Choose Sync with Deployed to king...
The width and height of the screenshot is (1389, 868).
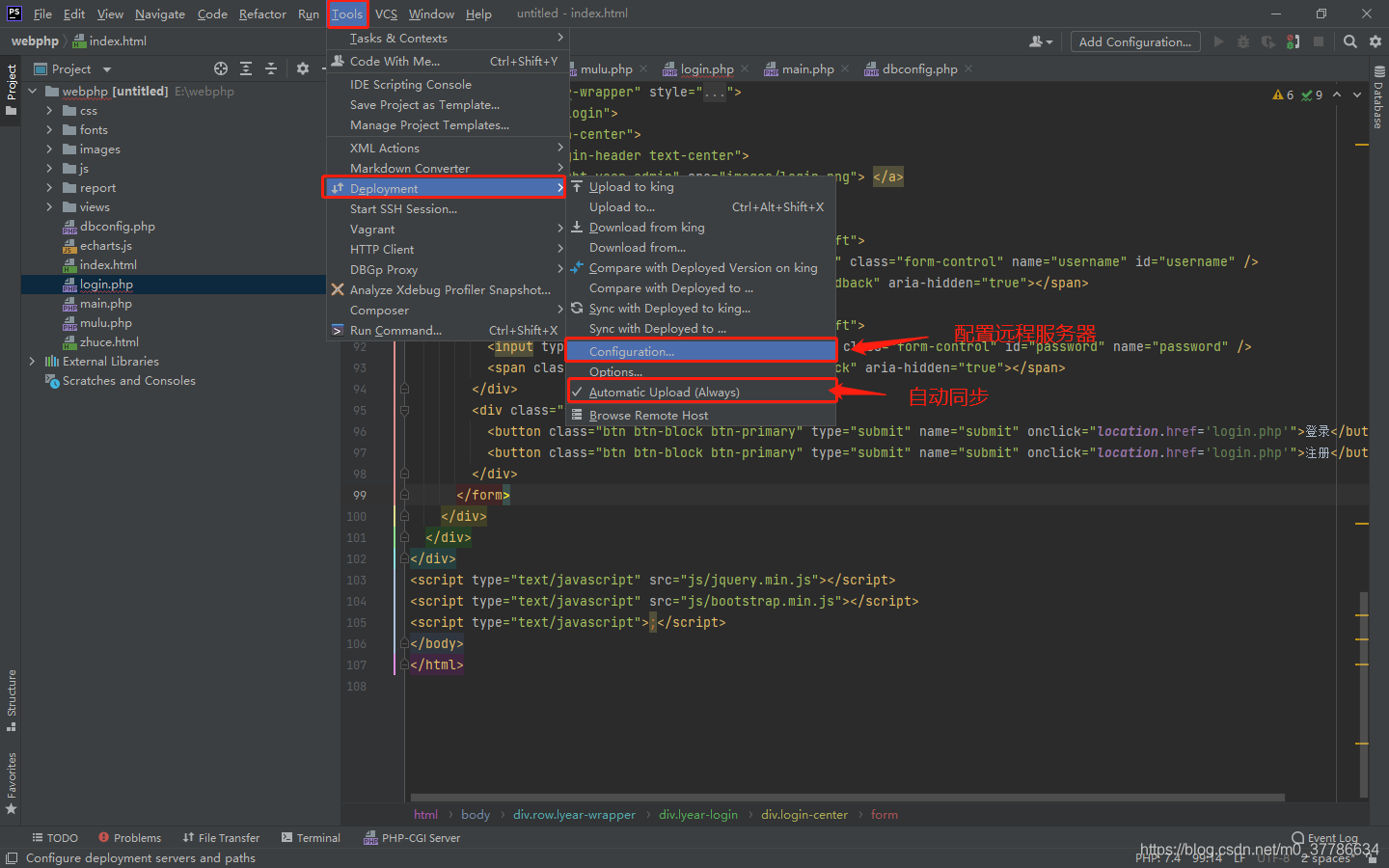(x=701, y=308)
